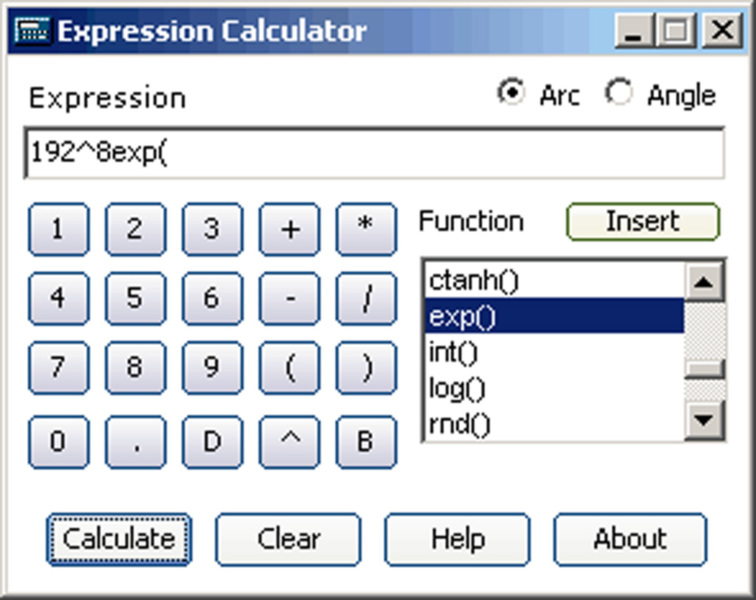The image size is (756, 600).
Task: Click the function list scrollbar thumb
Action: [x=704, y=369]
